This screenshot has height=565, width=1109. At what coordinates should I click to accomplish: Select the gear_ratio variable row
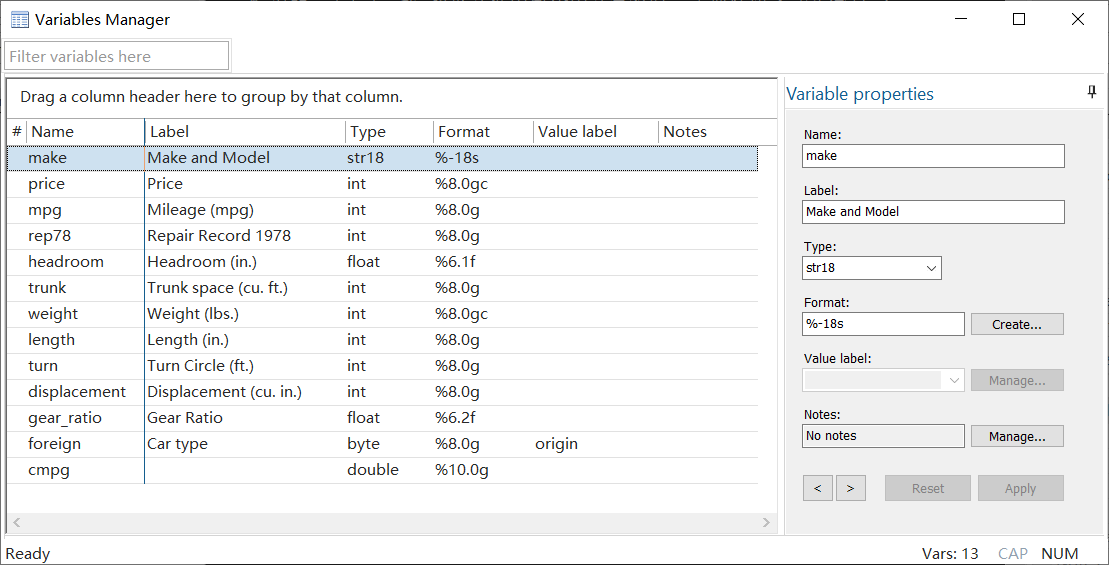[65, 418]
